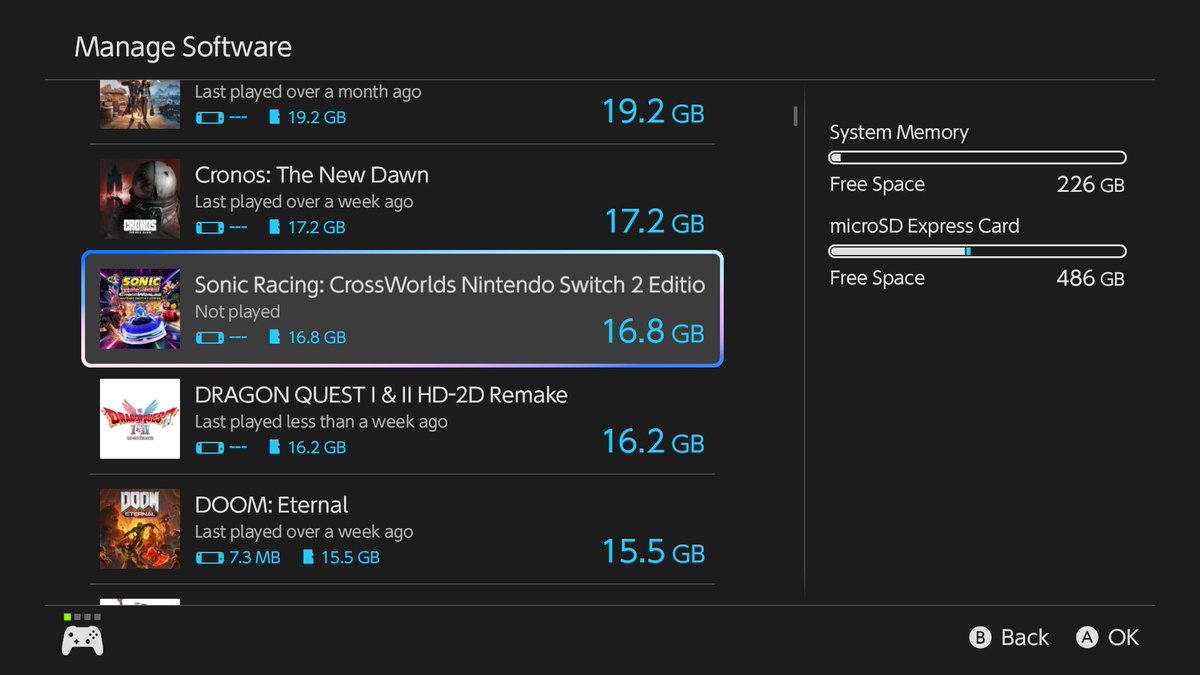Viewport: 1200px width, 675px height.
Task: Click console icon in 19.2 GB row
Action: tap(209, 117)
